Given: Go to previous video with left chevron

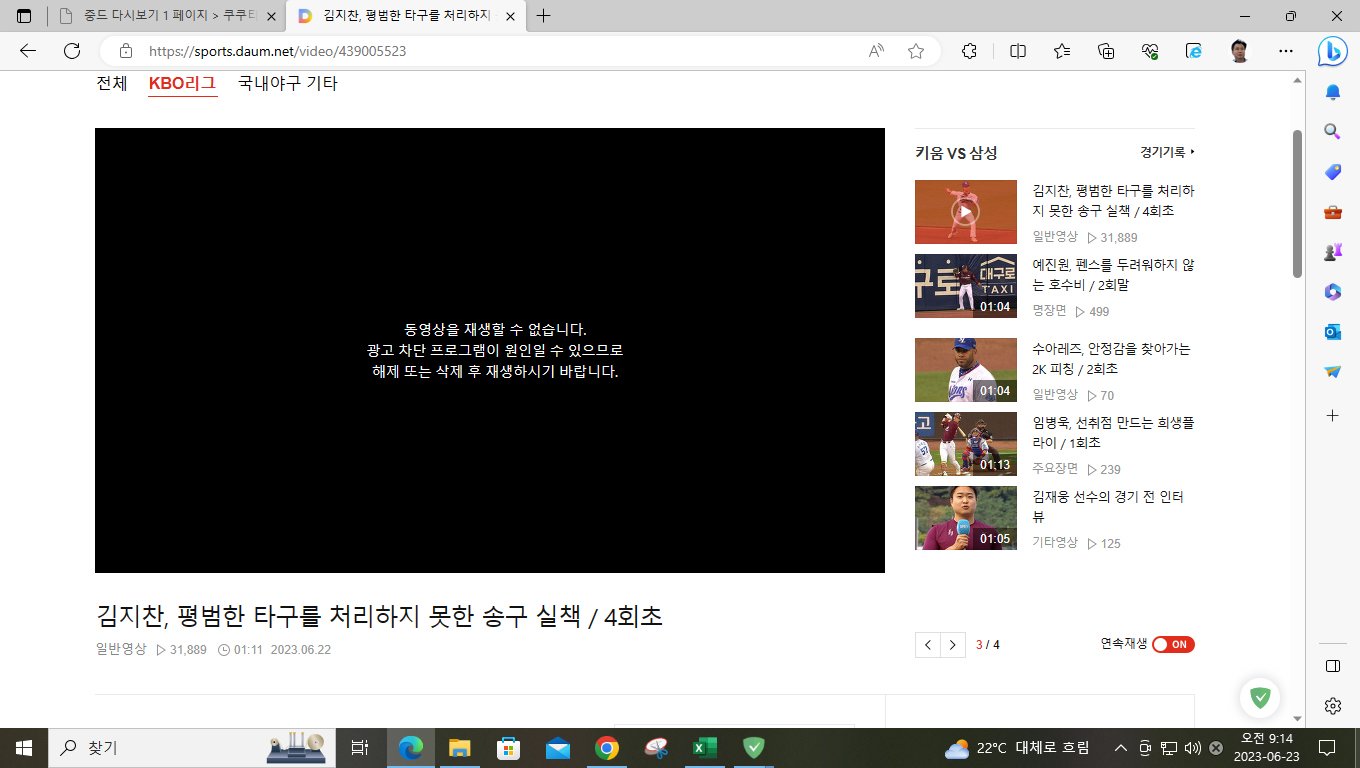Looking at the screenshot, I should coord(928,645).
